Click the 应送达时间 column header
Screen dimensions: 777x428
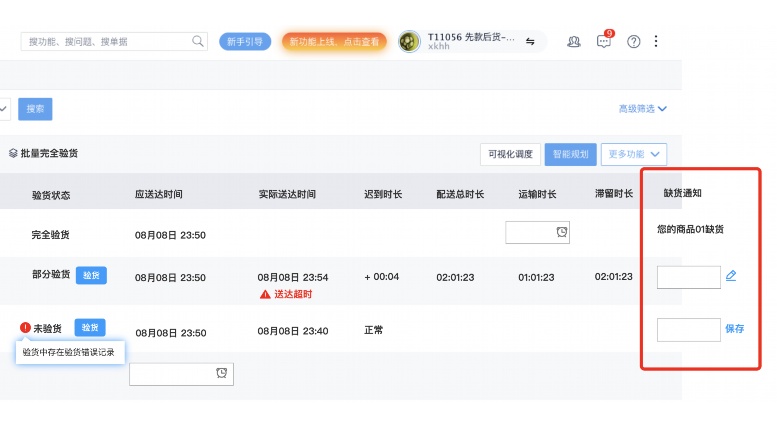159,194
